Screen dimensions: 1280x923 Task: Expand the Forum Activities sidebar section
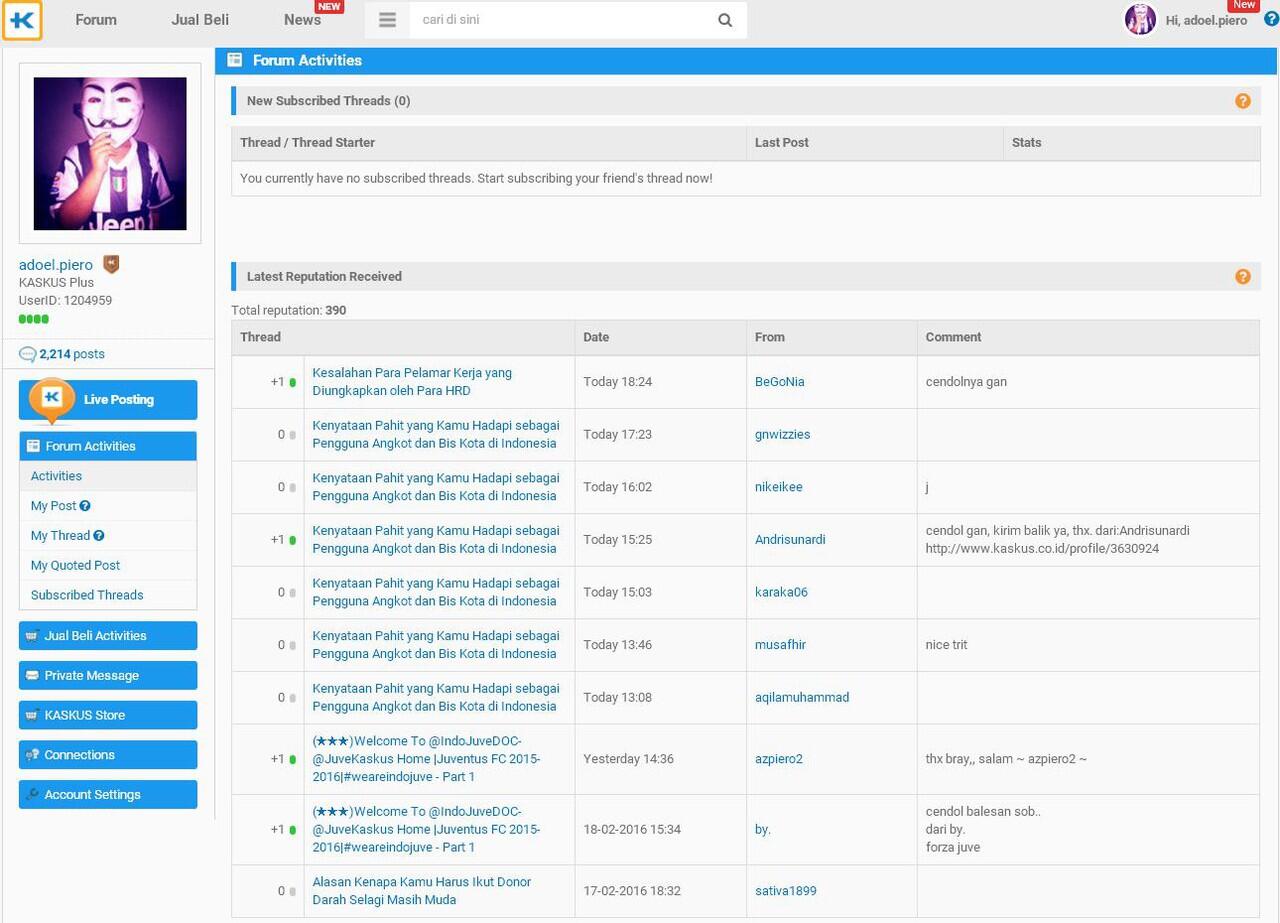[x=108, y=446]
